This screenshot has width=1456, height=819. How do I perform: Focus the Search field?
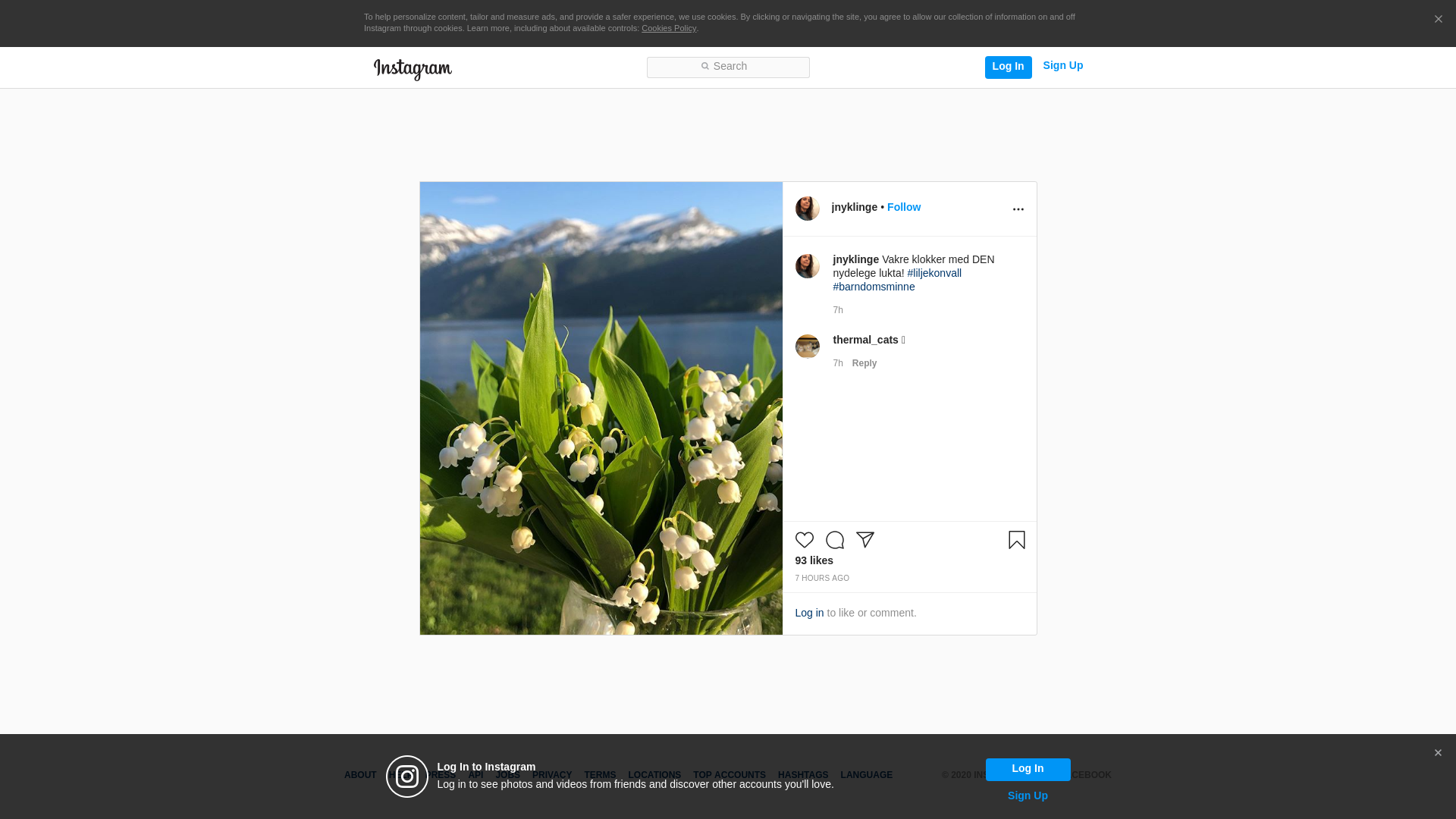point(728,67)
